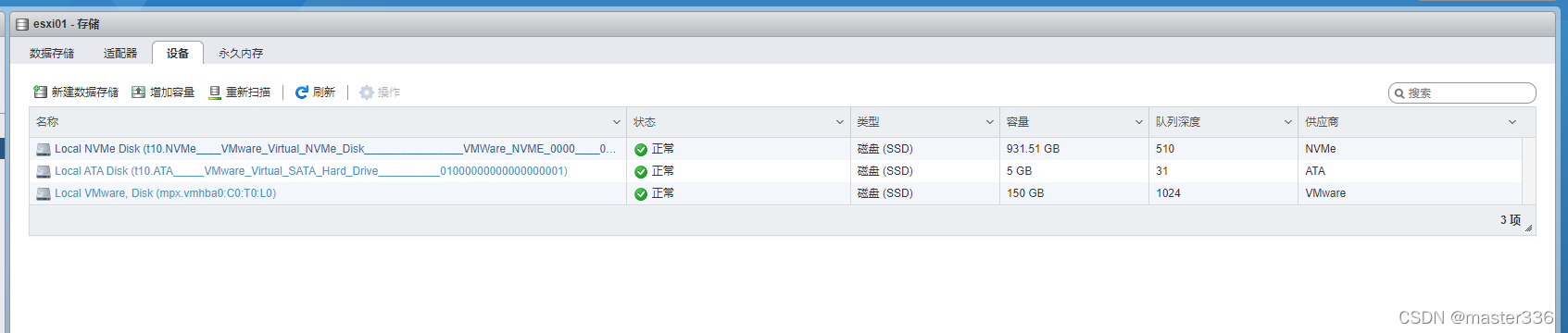The height and width of the screenshot is (333, 1568).
Task: Click the new datastore icon (新建数据存储)
Action: pos(40,92)
